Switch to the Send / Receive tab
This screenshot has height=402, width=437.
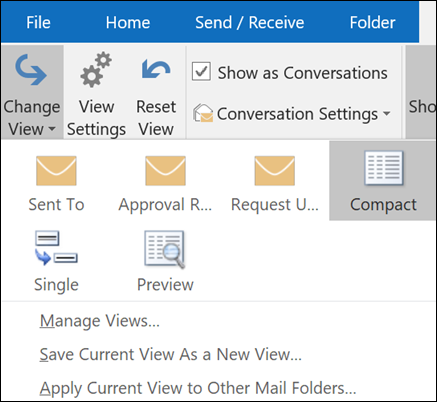(x=250, y=23)
